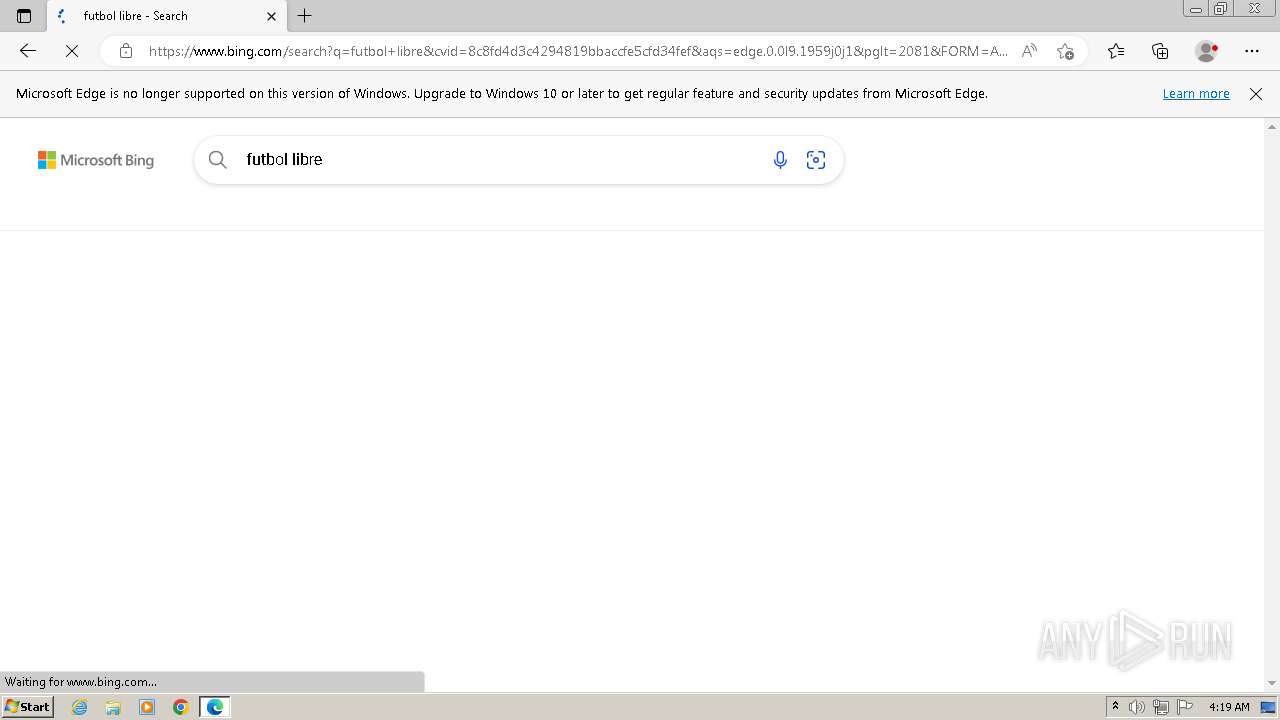
Task: Search using voice microphone icon
Action: click(780, 159)
